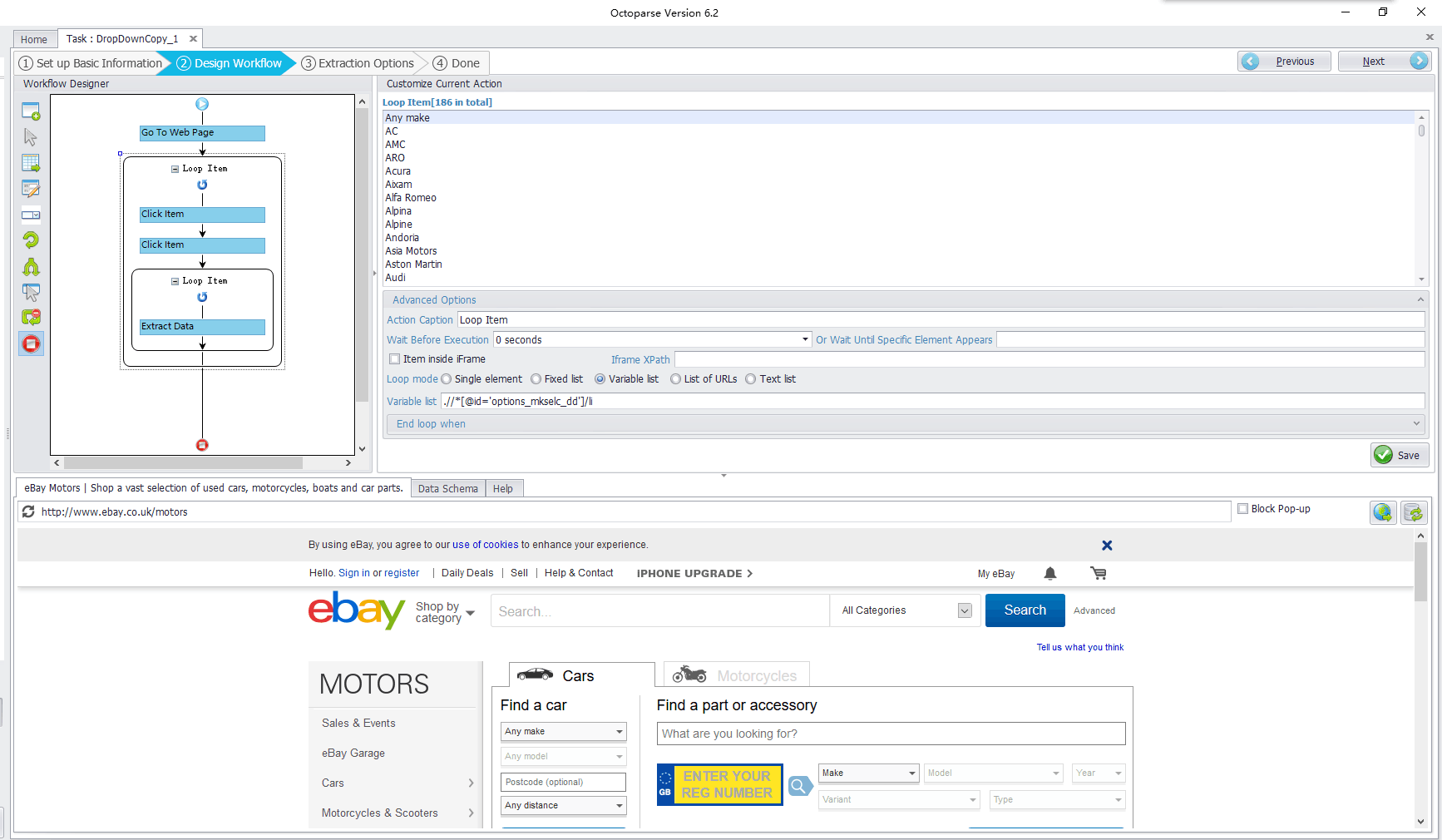Open the use of cookies link
This screenshot has height=840, width=1442.
coord(485,545)
